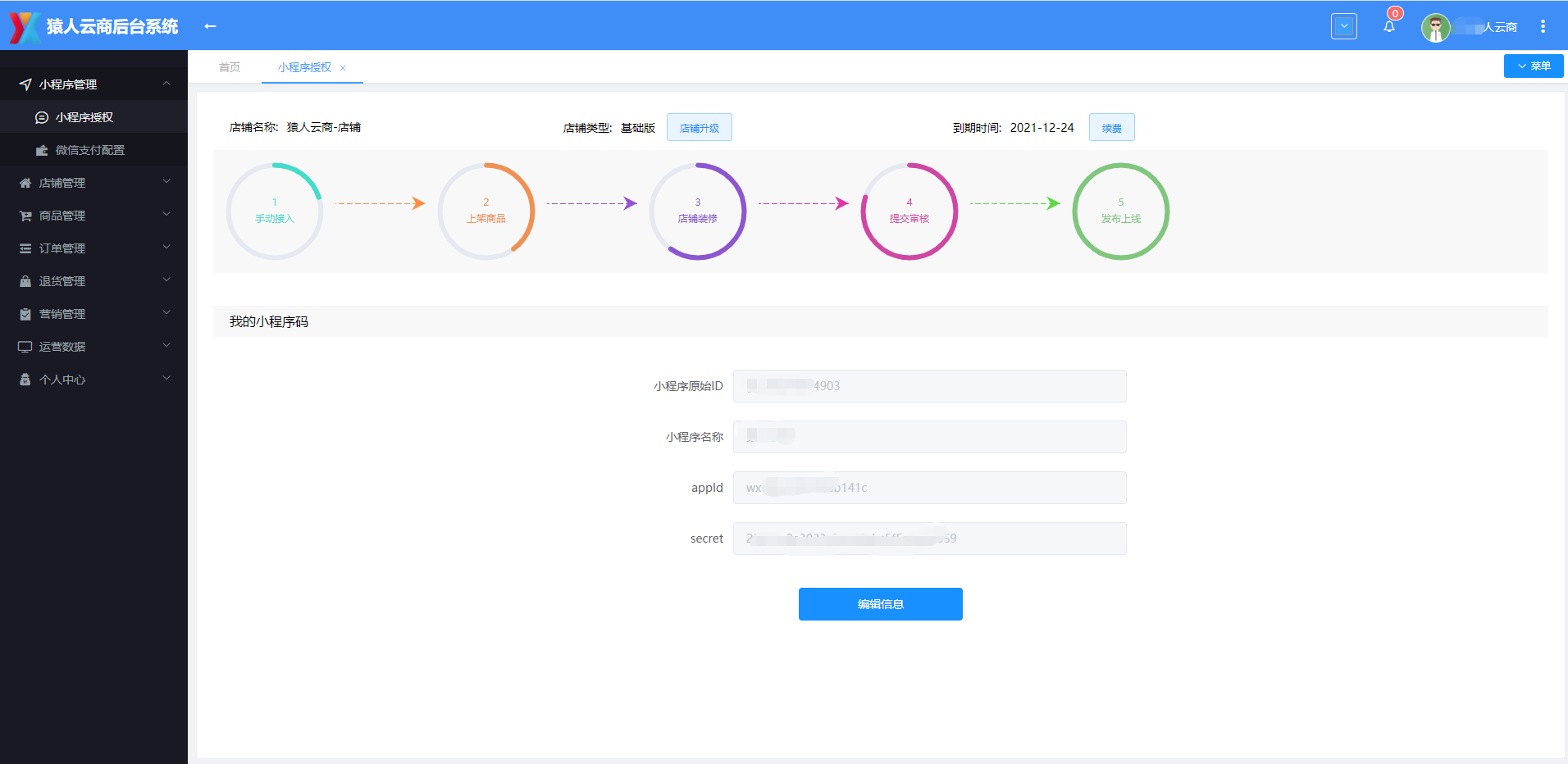Expand the 营销管理 menu chevron

coord(166,313)
